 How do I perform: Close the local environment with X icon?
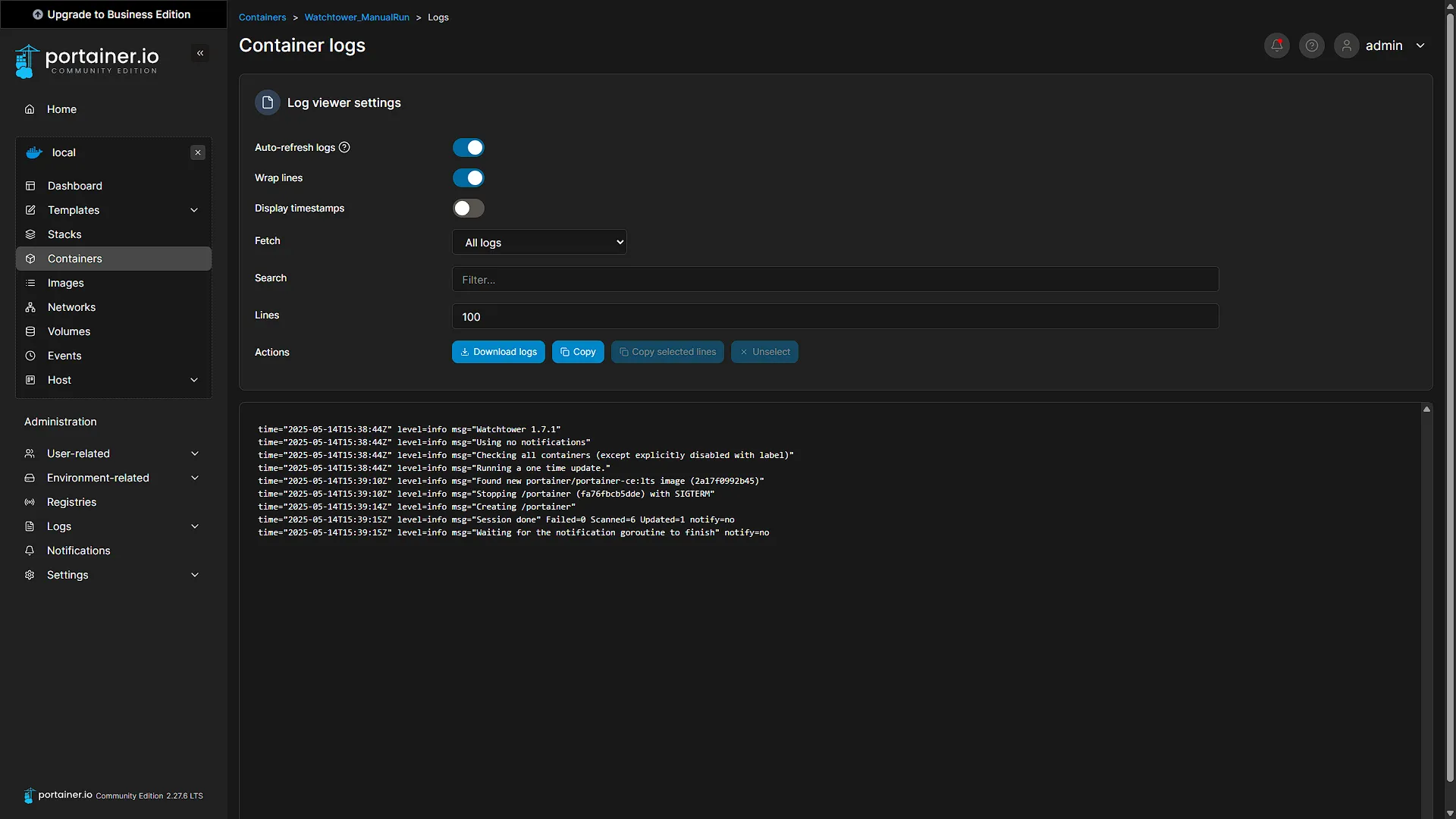click(198, 152)
